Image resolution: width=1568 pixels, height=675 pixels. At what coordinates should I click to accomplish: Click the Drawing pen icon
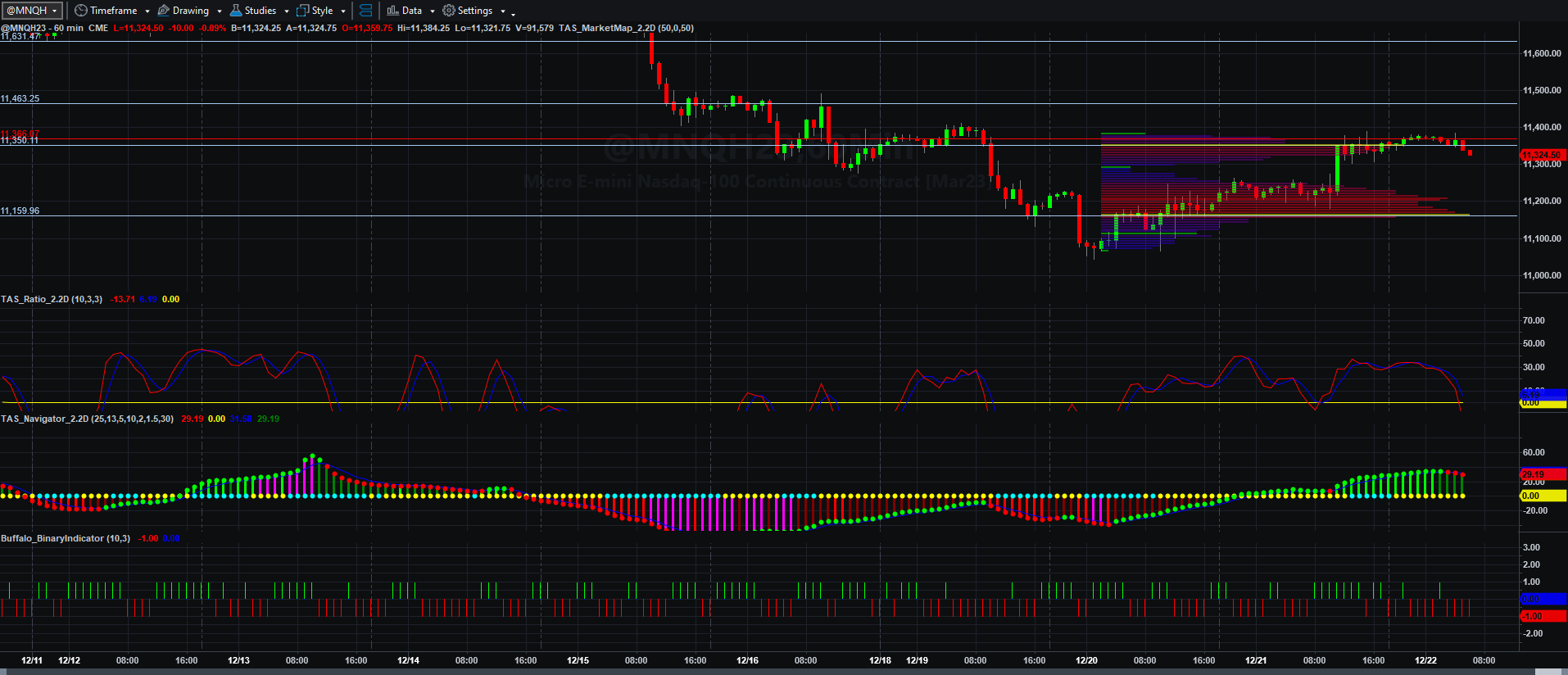[x=163, y=11]
